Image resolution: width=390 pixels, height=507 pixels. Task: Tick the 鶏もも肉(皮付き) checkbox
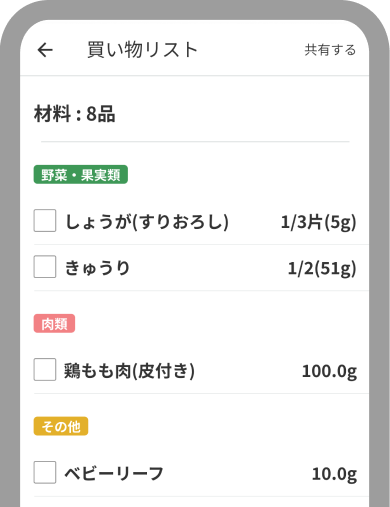[45, 369]
